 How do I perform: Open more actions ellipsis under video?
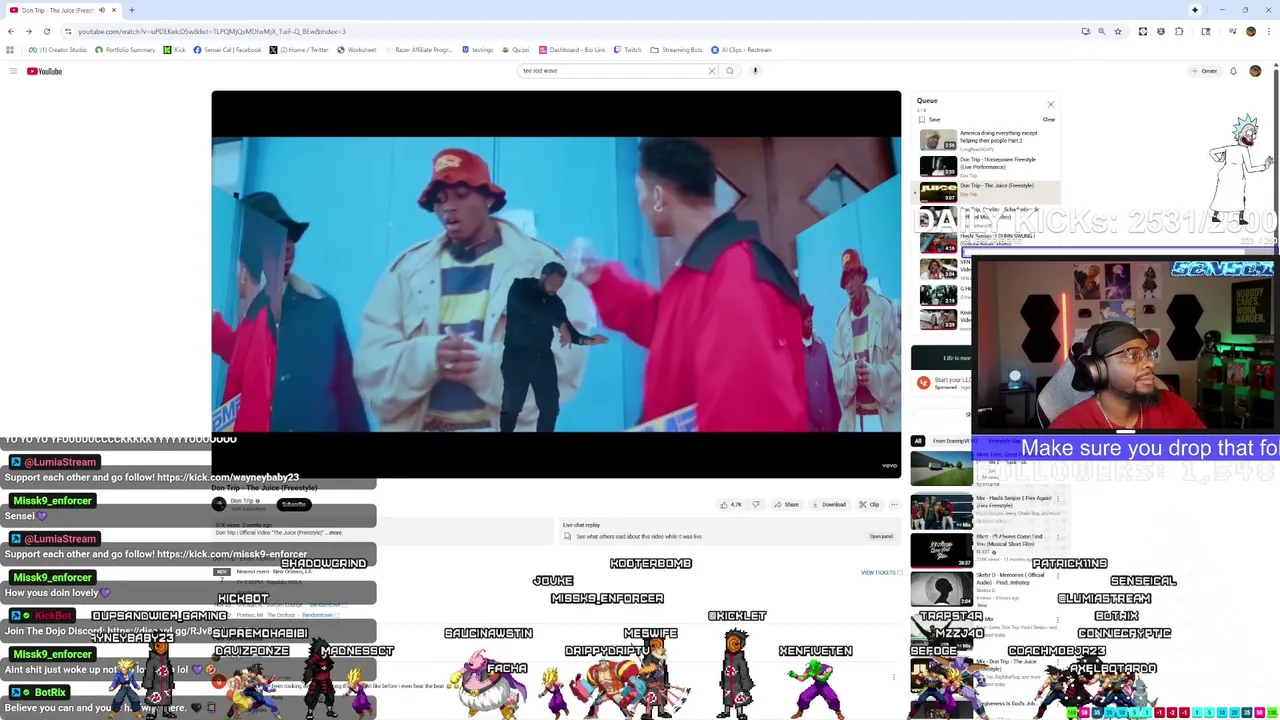(x=894, y=504)
